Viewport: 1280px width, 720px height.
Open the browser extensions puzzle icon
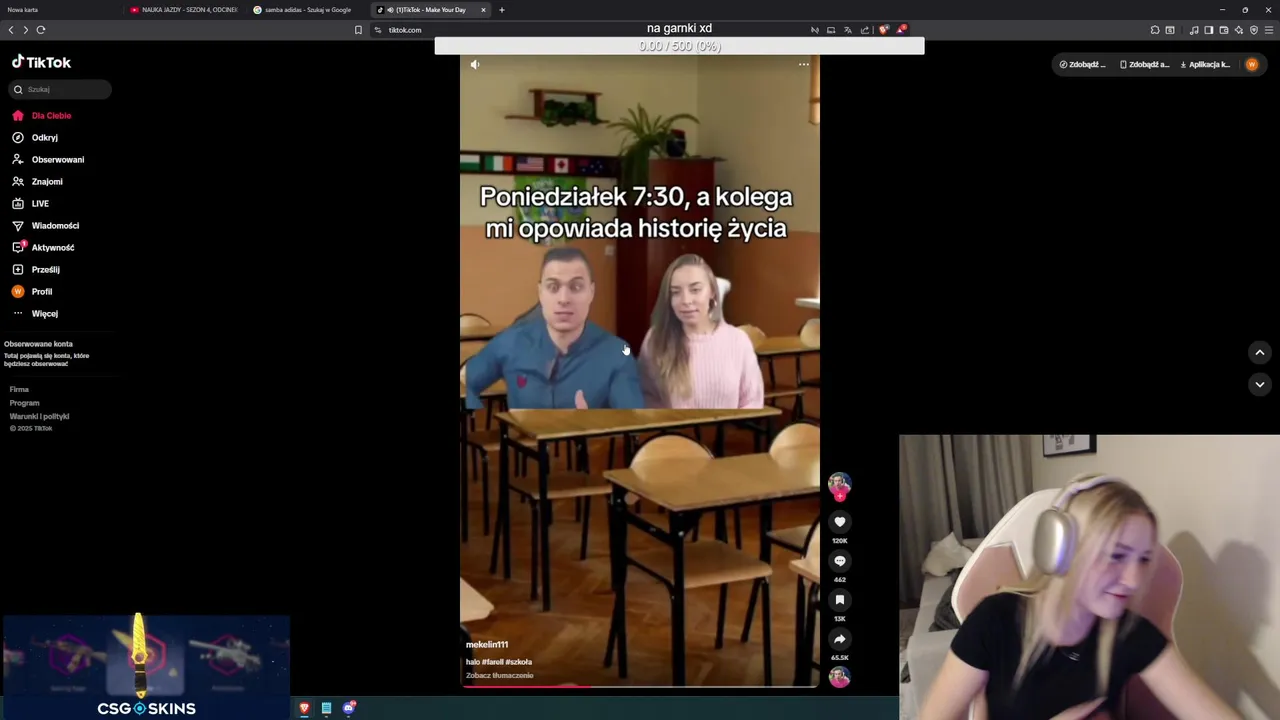[x=1154, y=30]
